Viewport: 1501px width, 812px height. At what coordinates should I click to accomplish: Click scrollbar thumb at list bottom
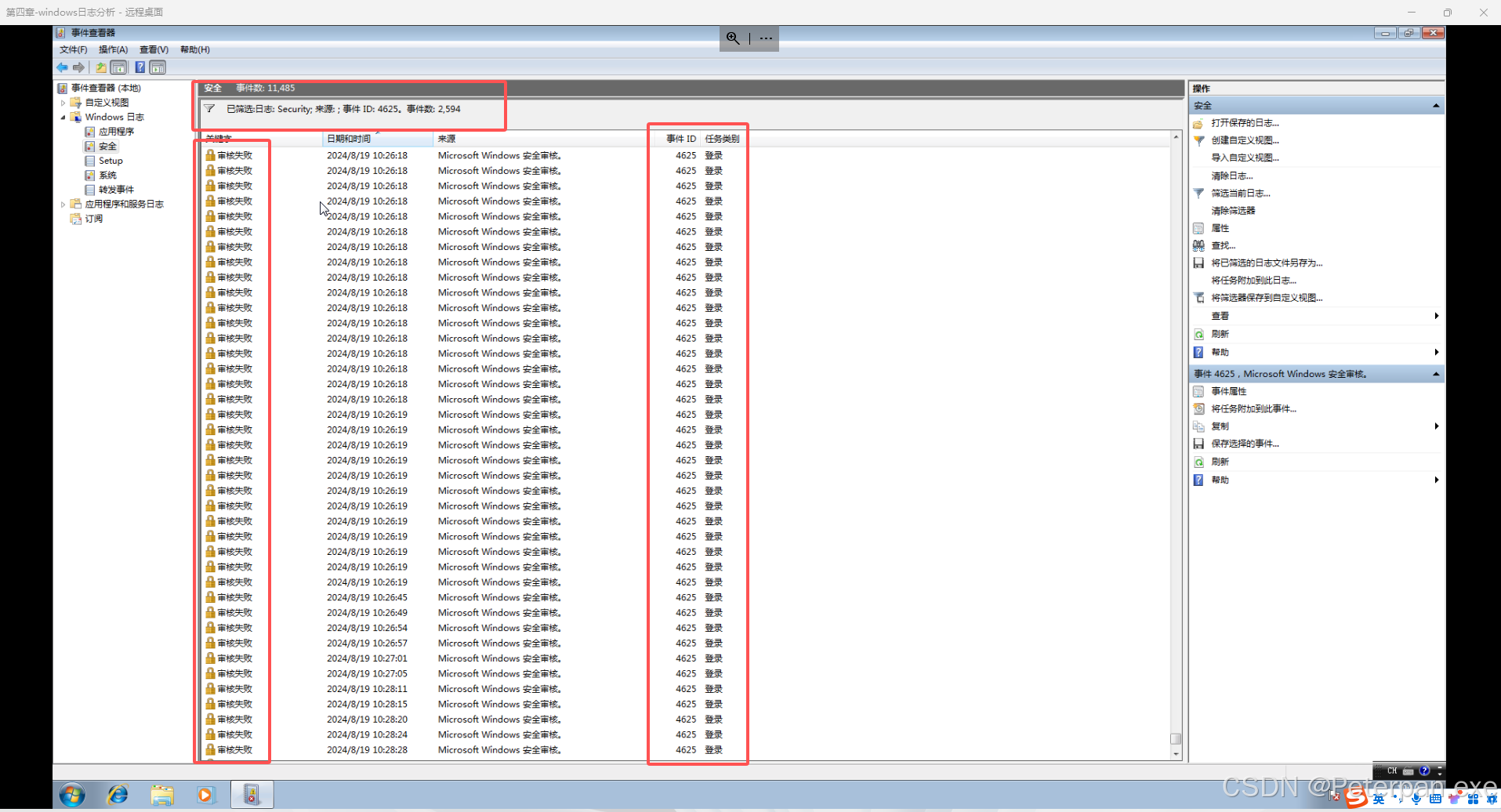[1176, 738]
